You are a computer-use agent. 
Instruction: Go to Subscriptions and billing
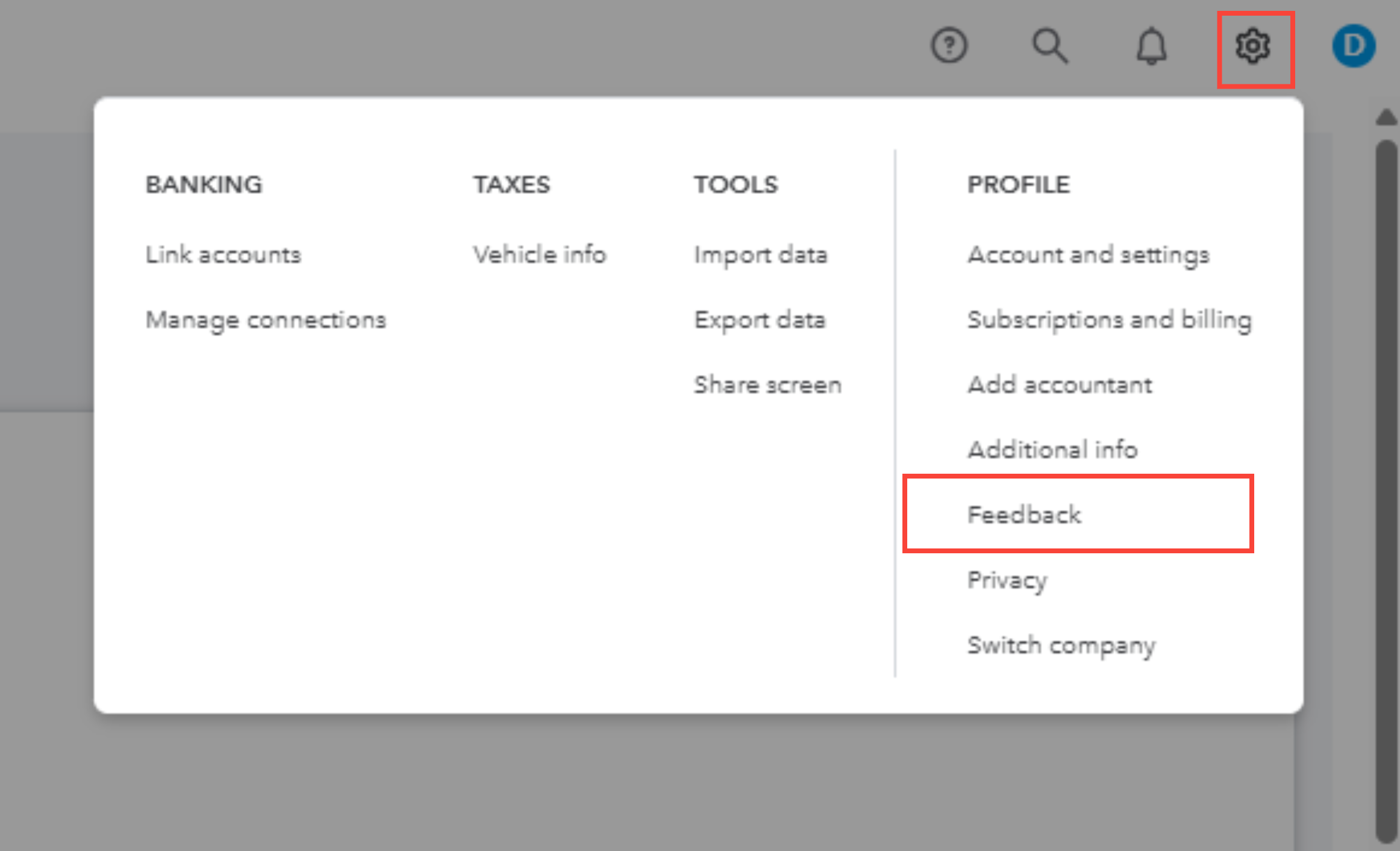(1109, 320)
